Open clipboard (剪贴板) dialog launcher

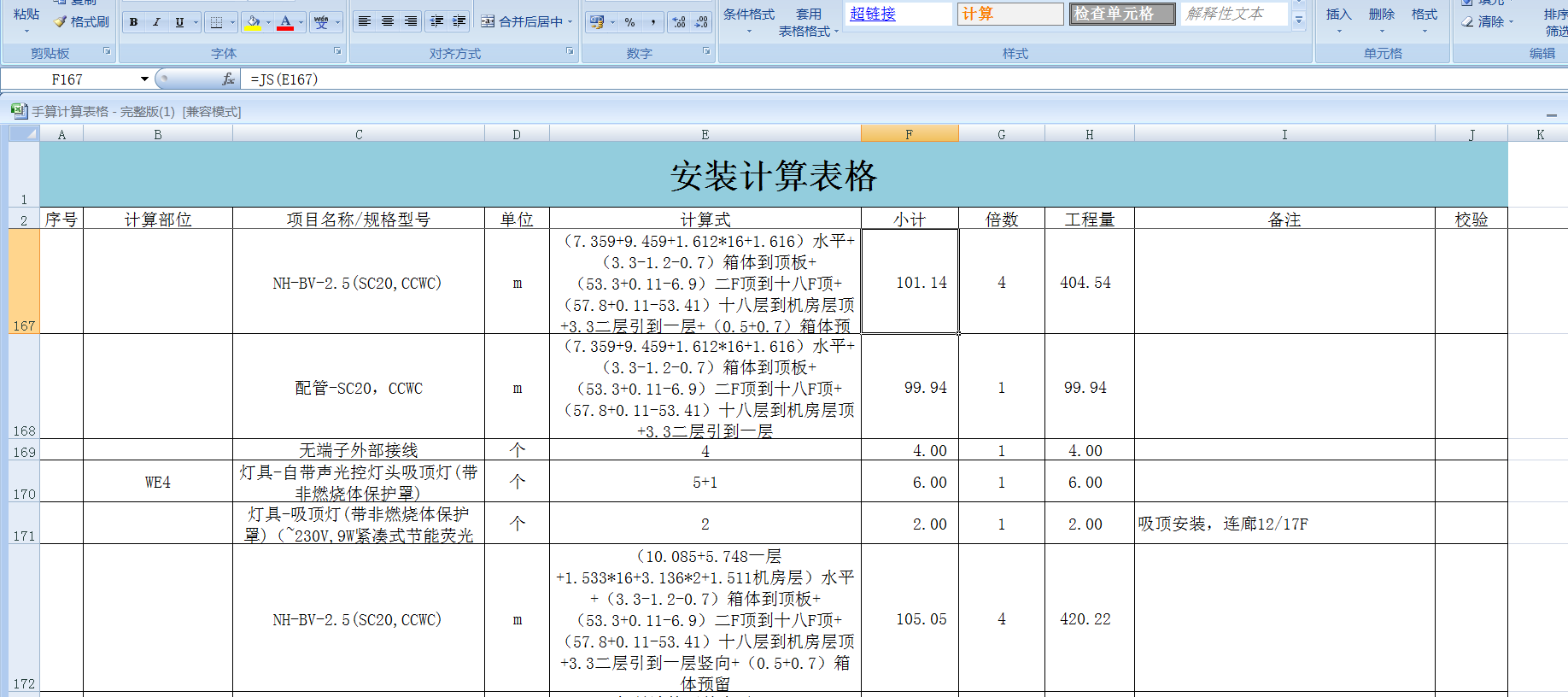tap(108, 51)
